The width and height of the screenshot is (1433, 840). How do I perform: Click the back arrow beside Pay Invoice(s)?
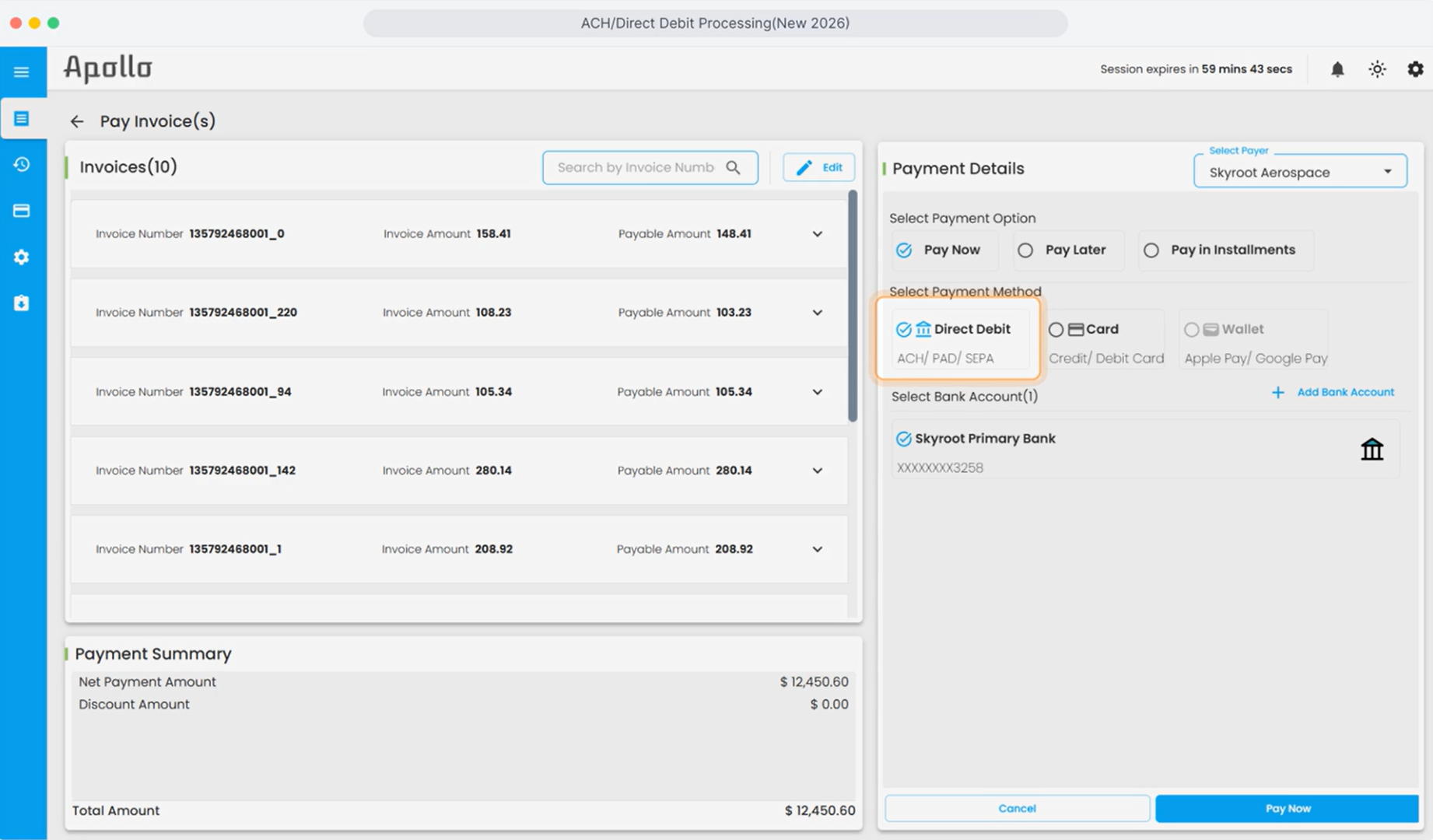76,121
